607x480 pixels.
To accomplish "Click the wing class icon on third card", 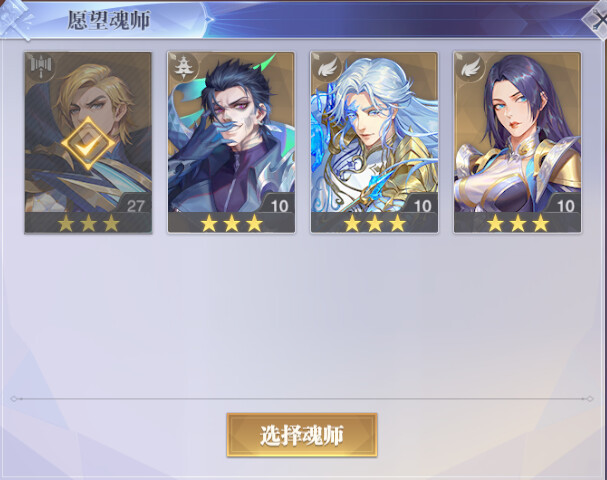I will (326, 68).
